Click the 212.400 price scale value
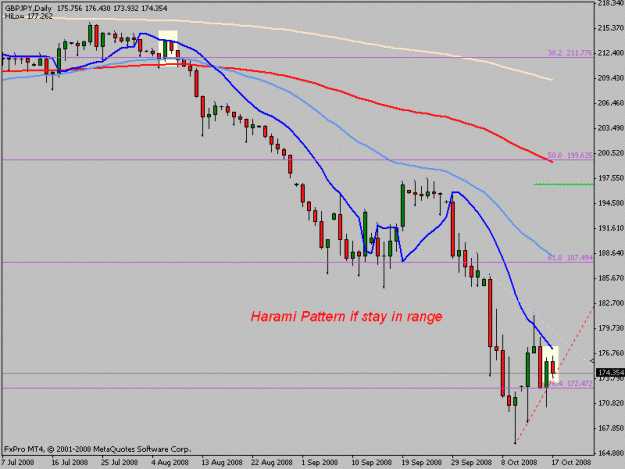This screenshot has height=469, width=625. pyautogui.click(x=611, y=53)
